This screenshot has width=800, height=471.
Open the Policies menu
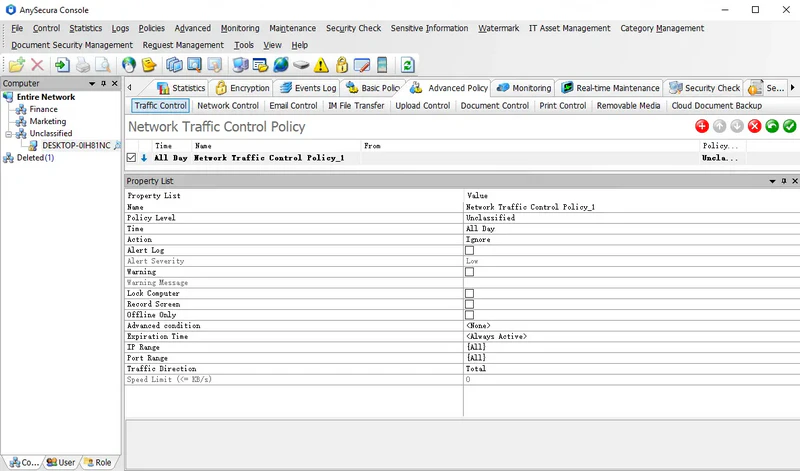point(152,28)
